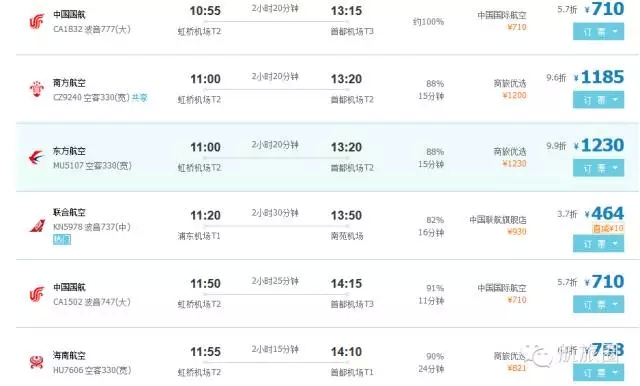Click the Air China logo for CA1502
The width and height of the screenshot is (640, 386).
(x=36, y=294)
